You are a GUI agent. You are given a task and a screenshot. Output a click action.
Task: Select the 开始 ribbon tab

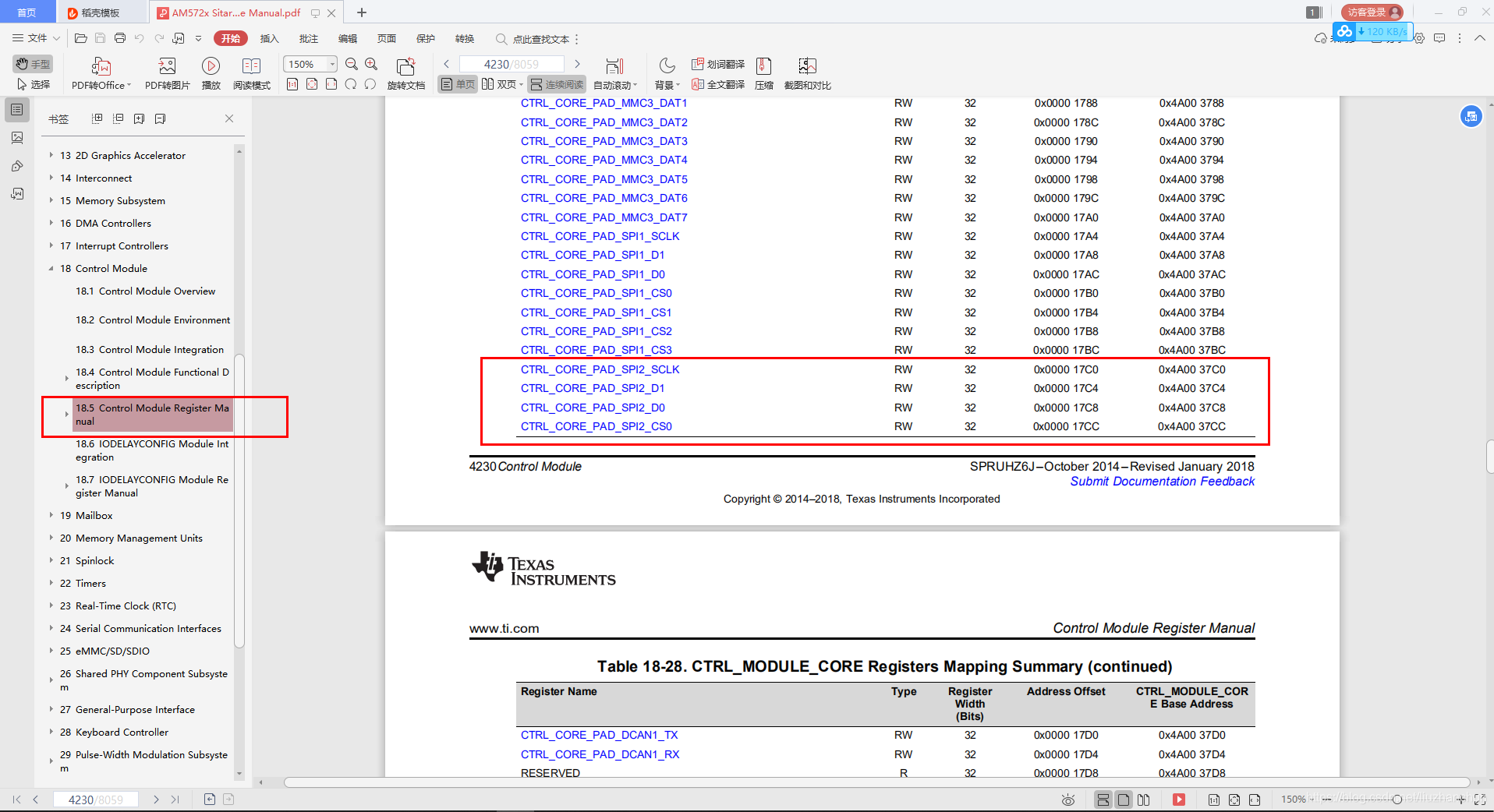[x=231, y=38]
